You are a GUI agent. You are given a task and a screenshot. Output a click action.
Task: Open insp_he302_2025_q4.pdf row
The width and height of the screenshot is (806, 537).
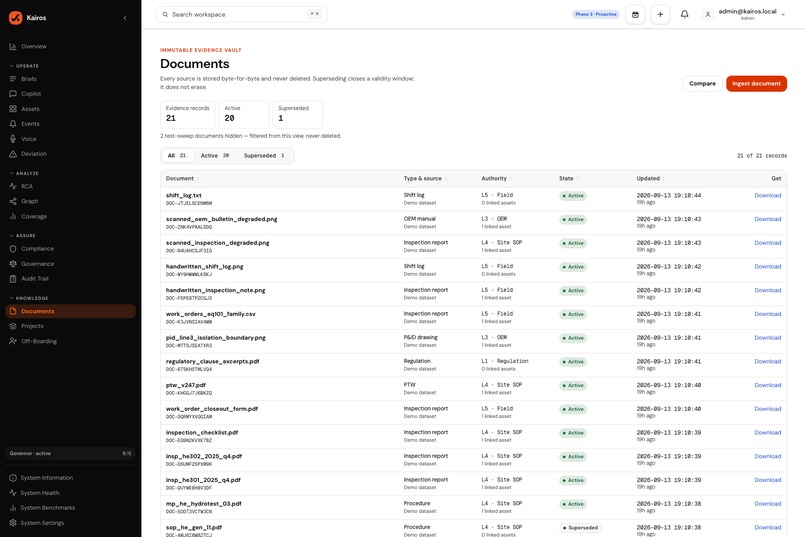(473, 460)
